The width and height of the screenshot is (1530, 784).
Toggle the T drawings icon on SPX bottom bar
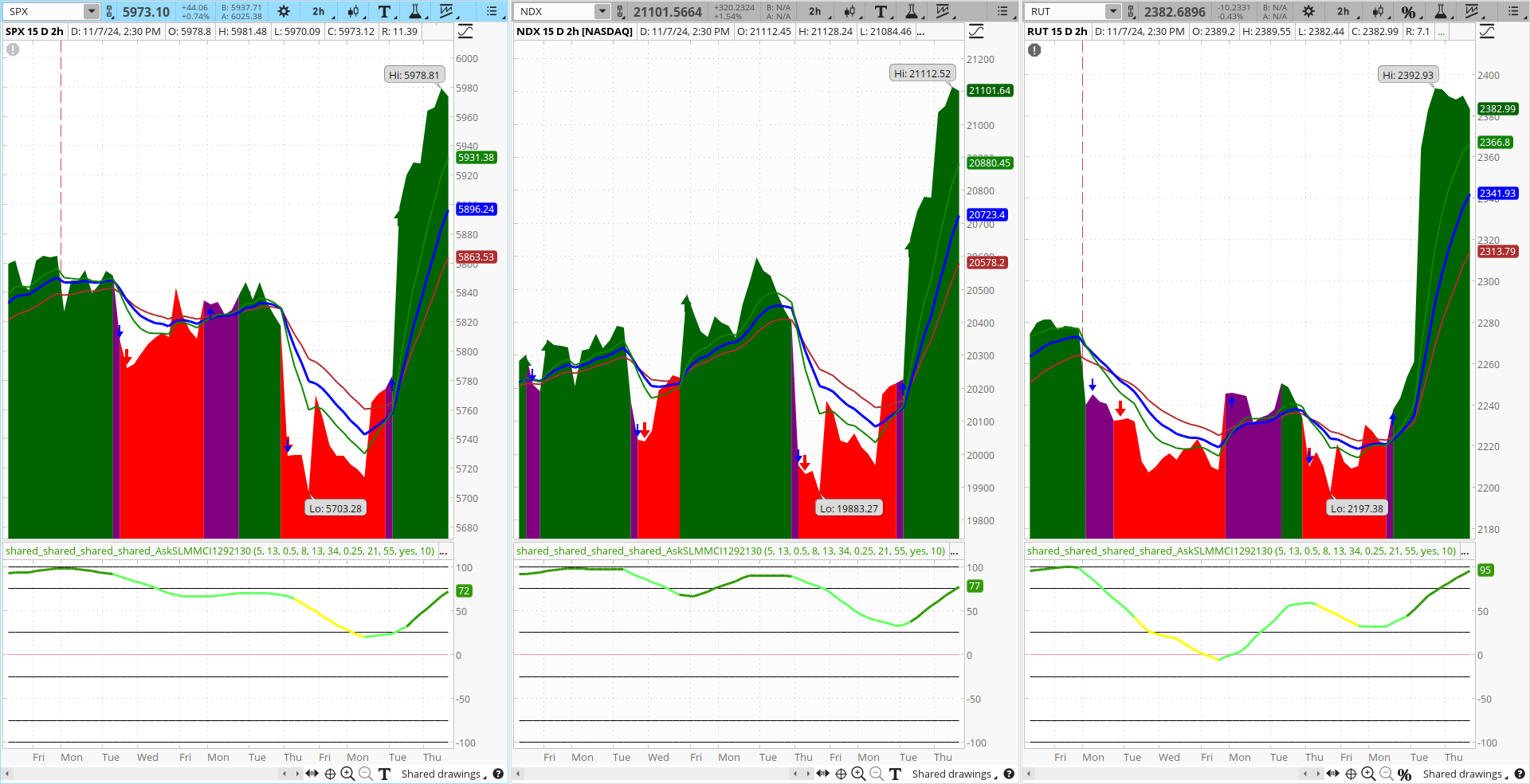(386, 774)
